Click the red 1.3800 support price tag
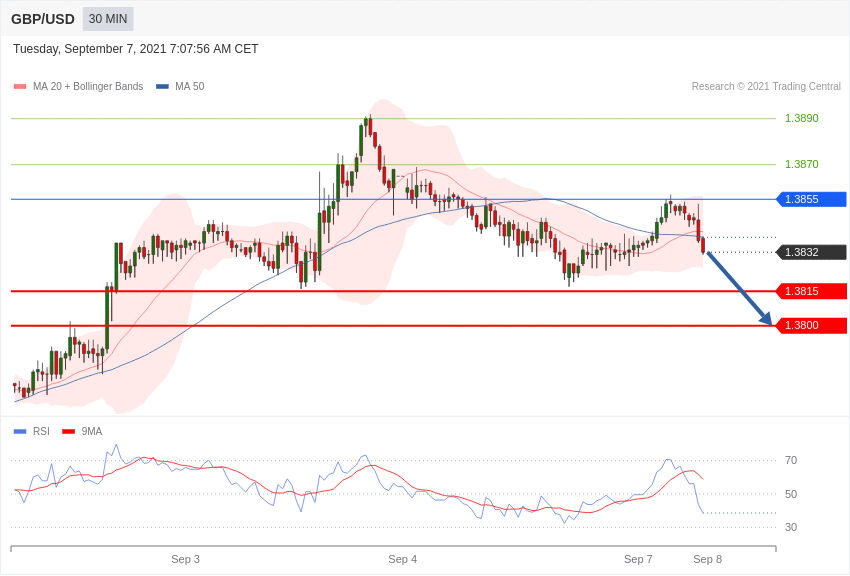This screenshot has width=850, height=576. pos(812,326)
